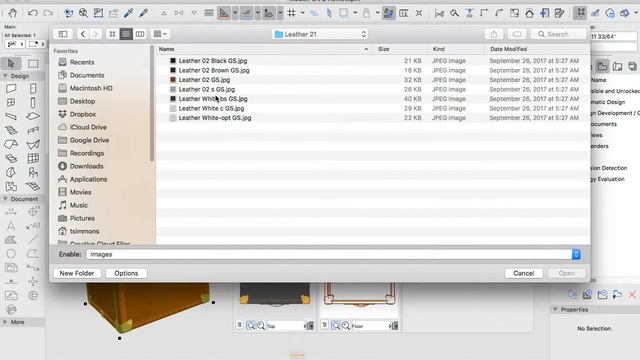640x360 pixels.
Task: Select Leather 02 Brown GS.jpg file
Action: click(373, 70)
